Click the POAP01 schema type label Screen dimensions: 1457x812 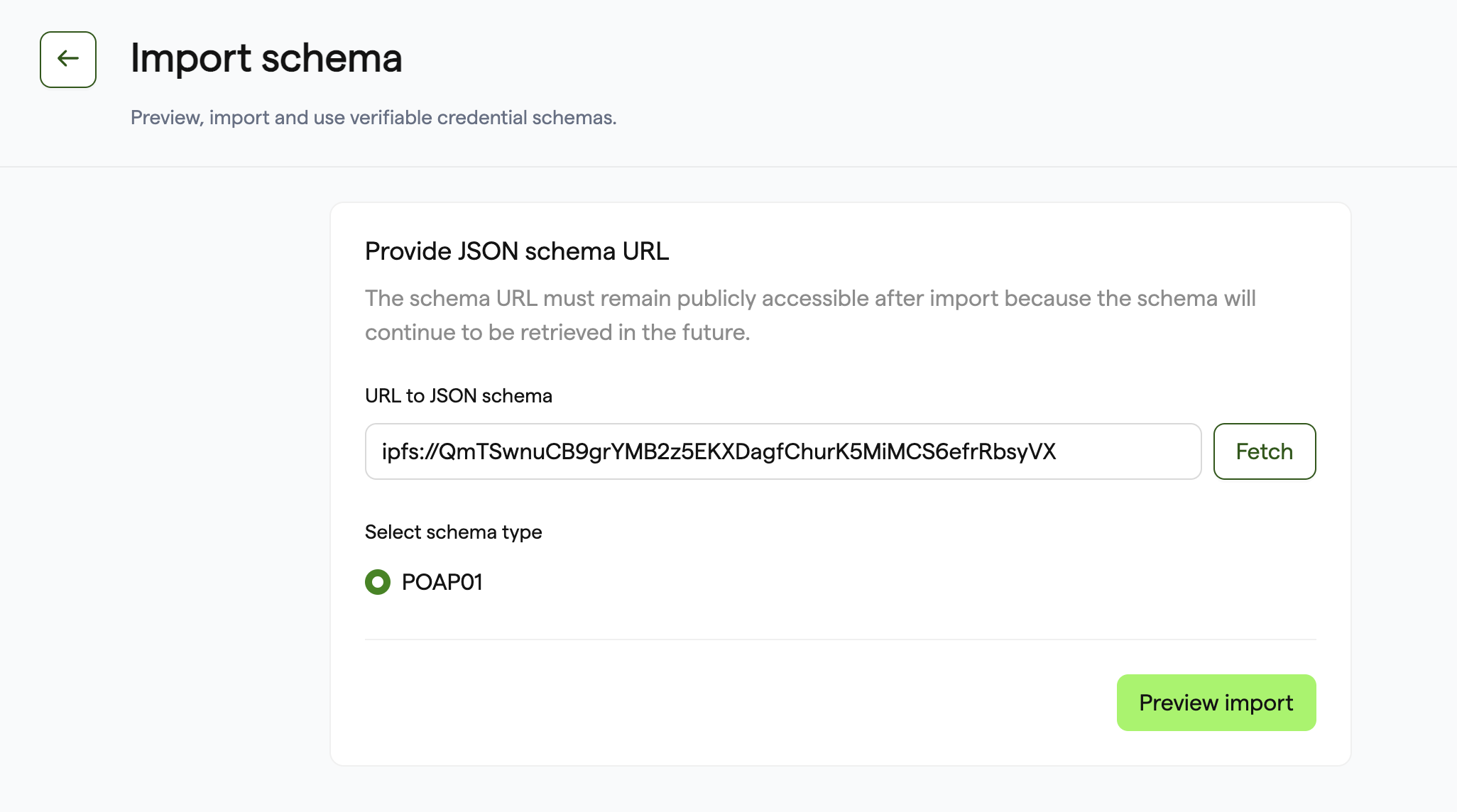click(442, 582)
